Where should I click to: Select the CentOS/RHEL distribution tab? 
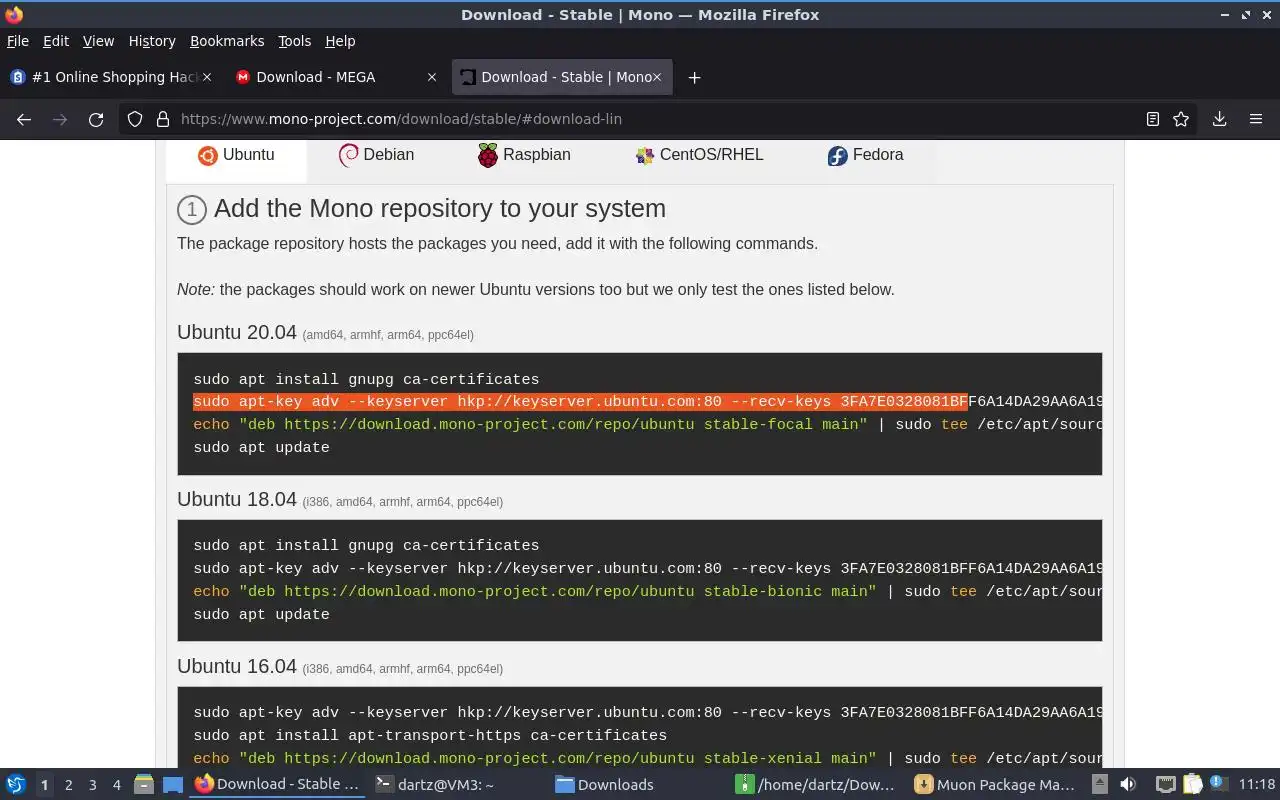click(x=699, y=155)
